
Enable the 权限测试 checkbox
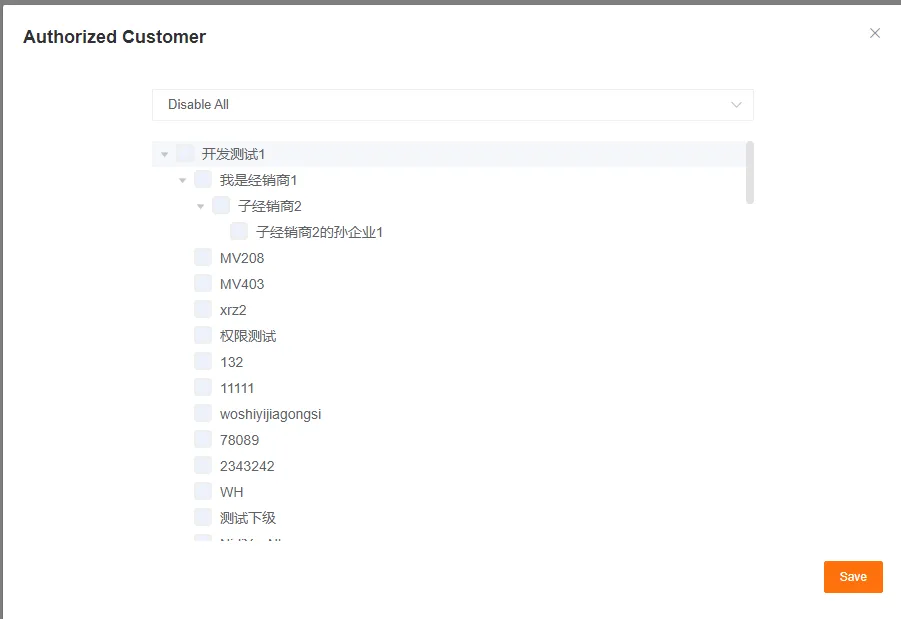tap(201, 335)
